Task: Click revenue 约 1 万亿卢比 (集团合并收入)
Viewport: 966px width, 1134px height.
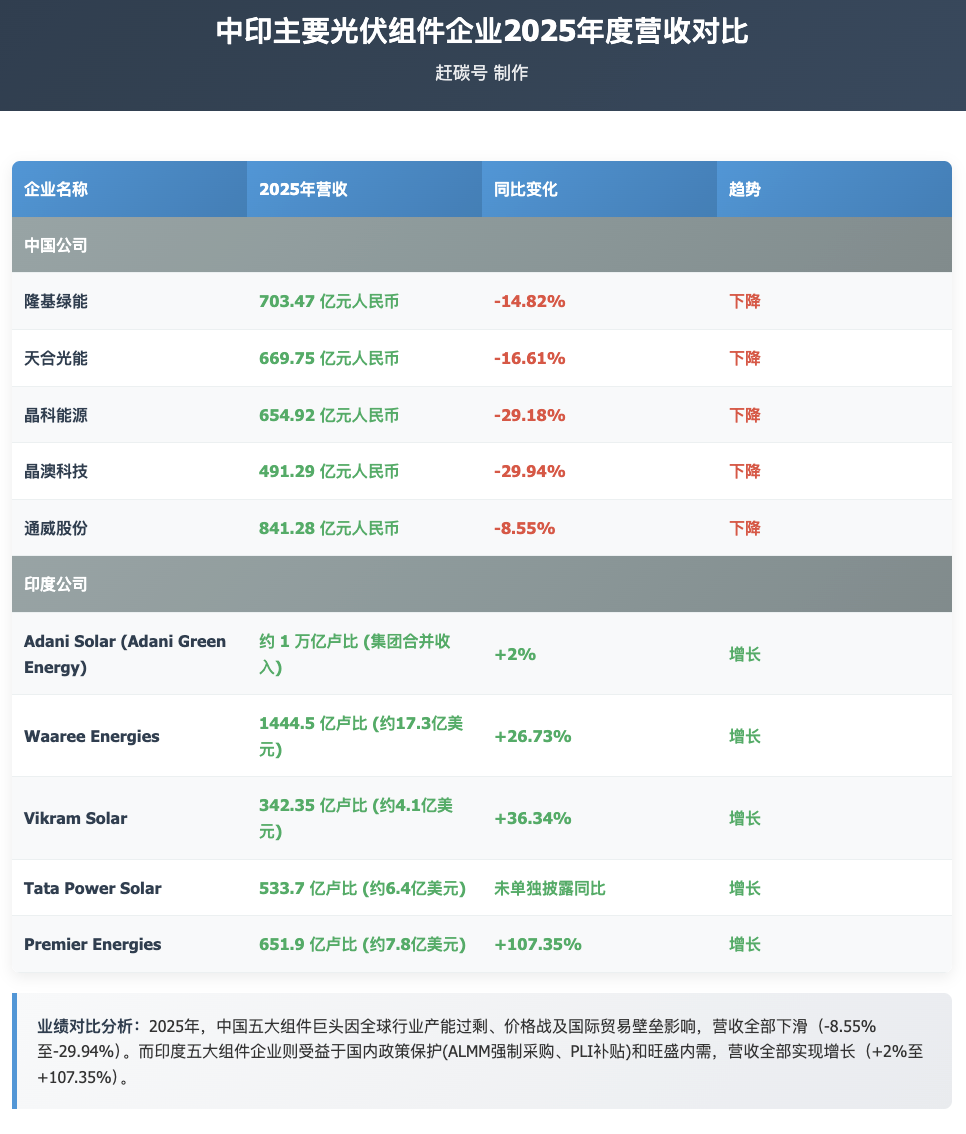Action: (x=355, y=655)
